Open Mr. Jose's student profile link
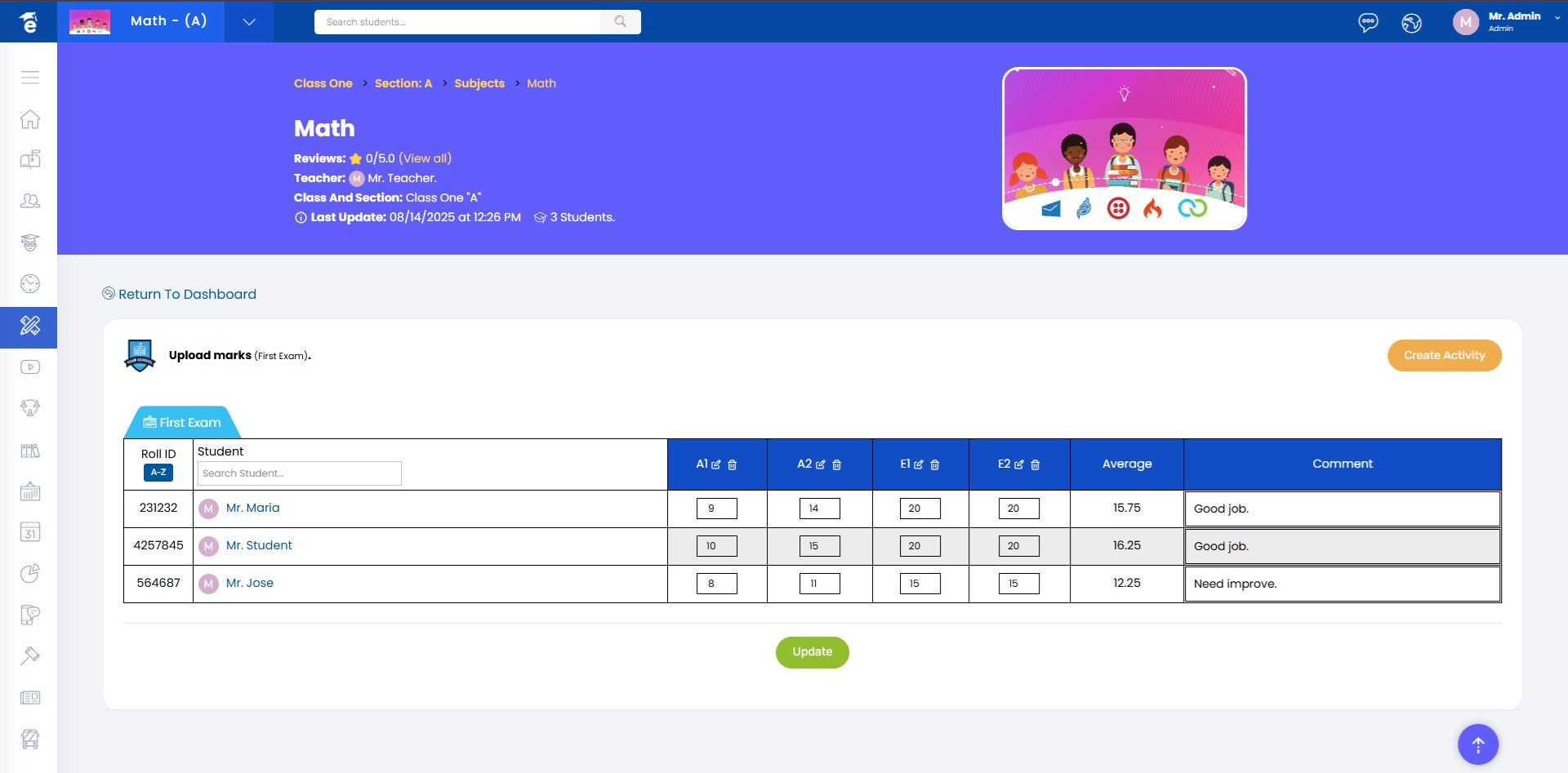The height and width of the screenshot is (773, 1568). click(x=250, y=583)
